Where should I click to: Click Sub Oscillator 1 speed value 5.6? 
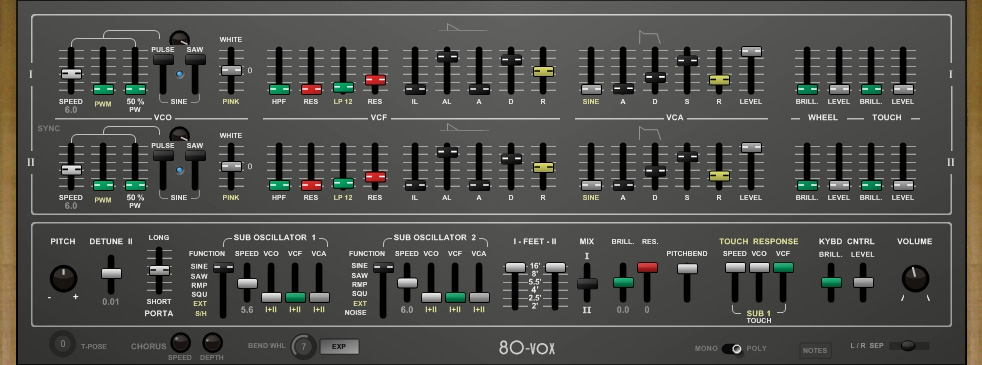click(x=247, y=309)
